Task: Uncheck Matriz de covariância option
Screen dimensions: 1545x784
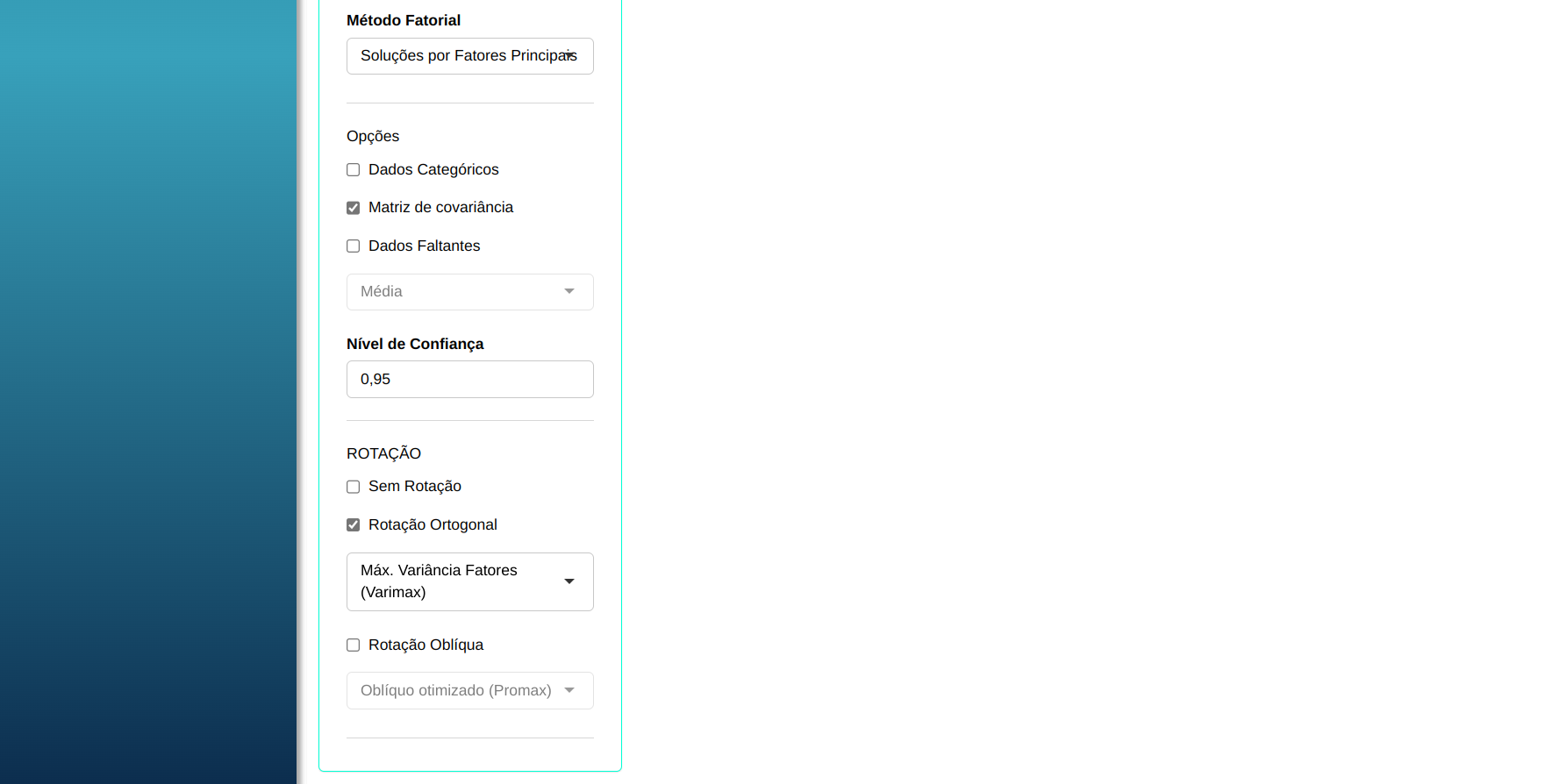Action: pos(354,208)
